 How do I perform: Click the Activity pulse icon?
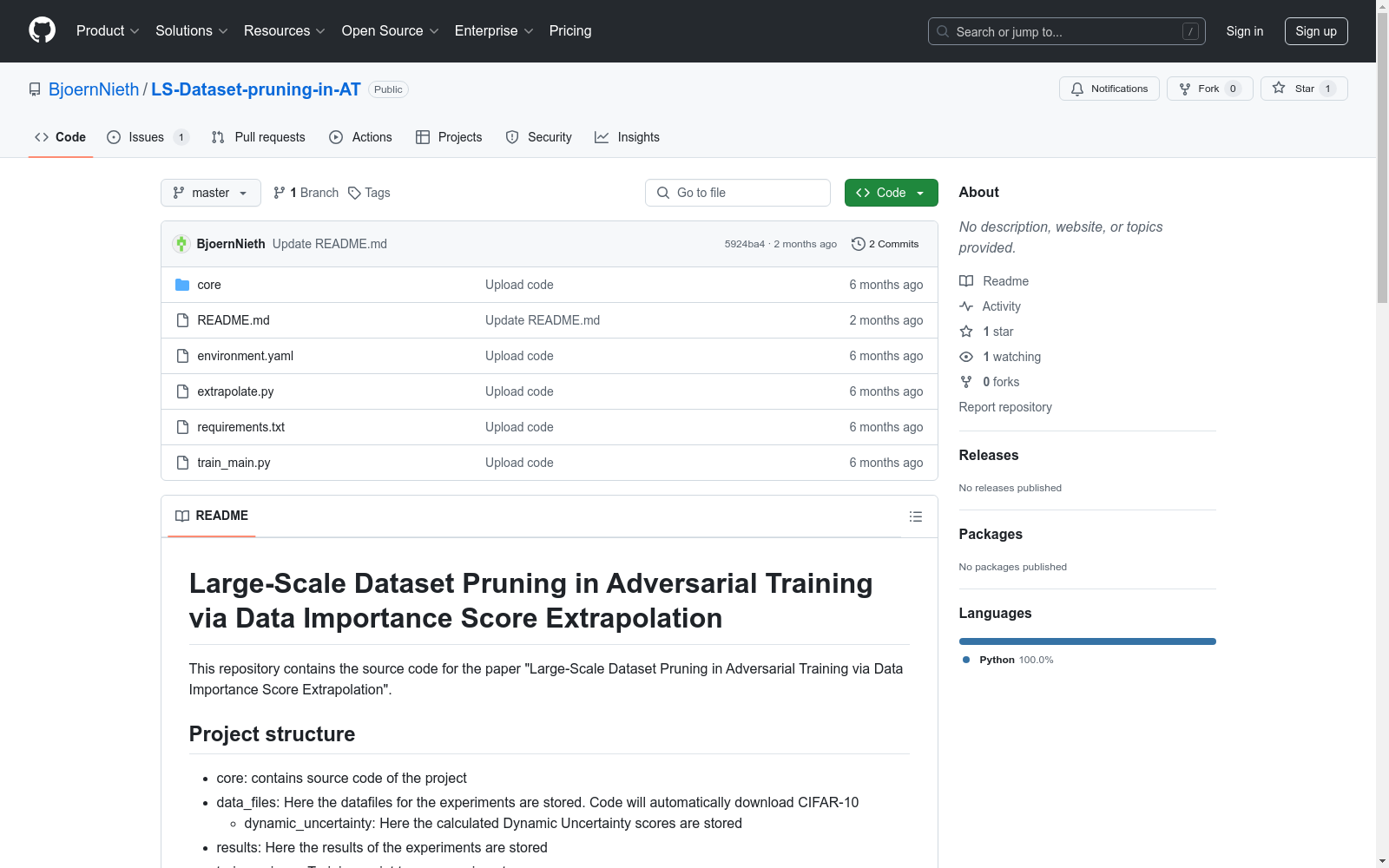click(966, 306)
